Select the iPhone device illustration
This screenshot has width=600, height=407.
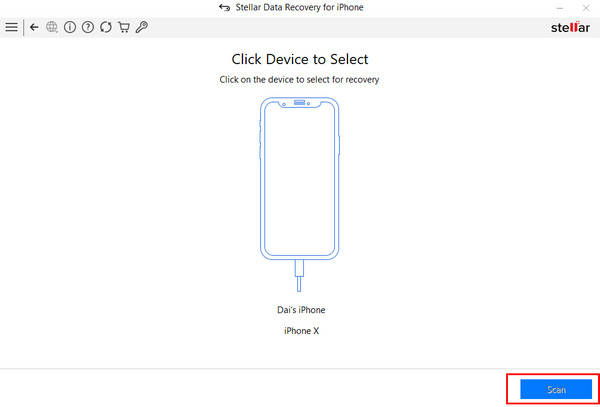pyautogui.click(x=300, y=179)
